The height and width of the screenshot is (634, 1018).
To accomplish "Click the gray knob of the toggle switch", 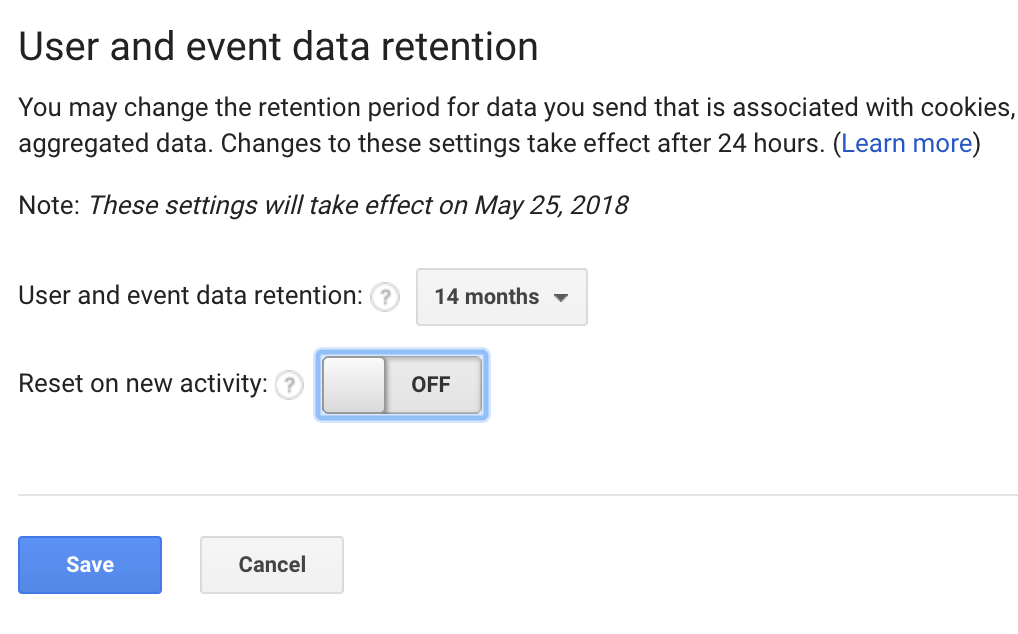I will pos(354,385).
